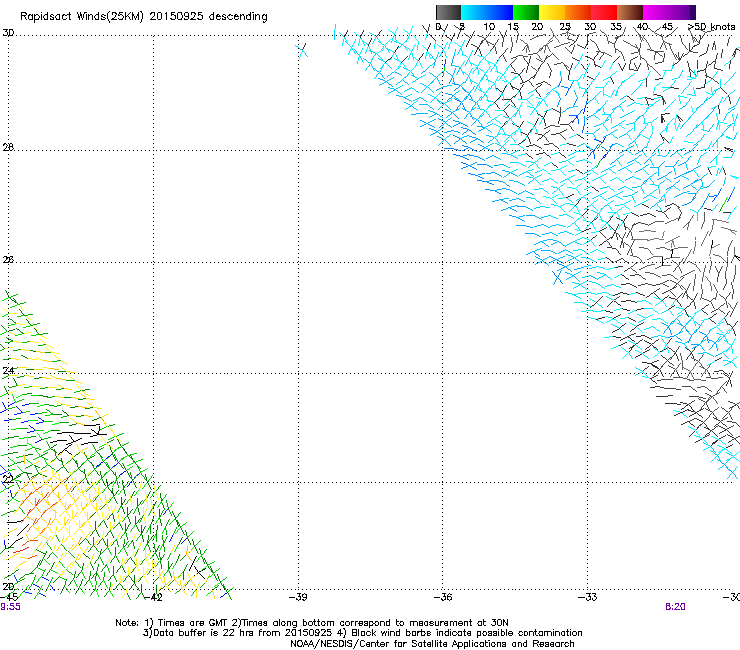Click the "30" knots label under color bar

[590, 27]
